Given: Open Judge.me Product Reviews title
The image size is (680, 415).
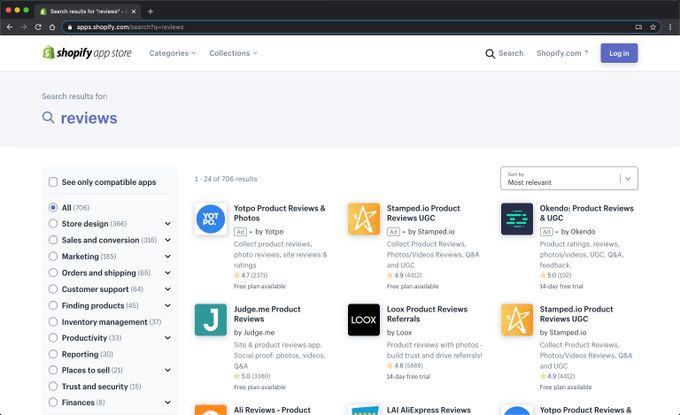Looking at the screenshot, I should pyautogui.click(x=267, y=314).
